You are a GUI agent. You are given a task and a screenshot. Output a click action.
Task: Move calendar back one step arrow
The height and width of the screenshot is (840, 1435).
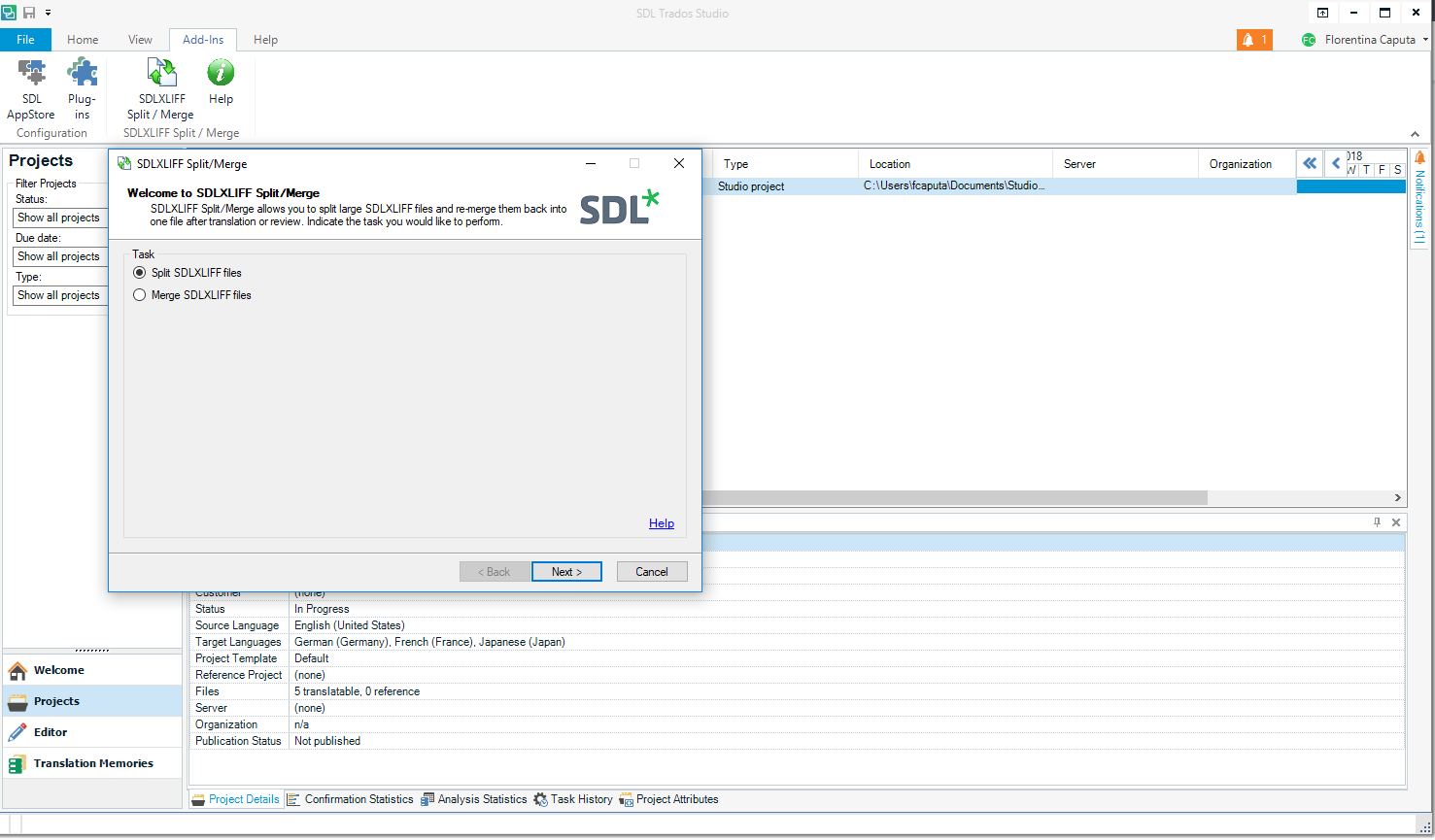coord(1336,163)
